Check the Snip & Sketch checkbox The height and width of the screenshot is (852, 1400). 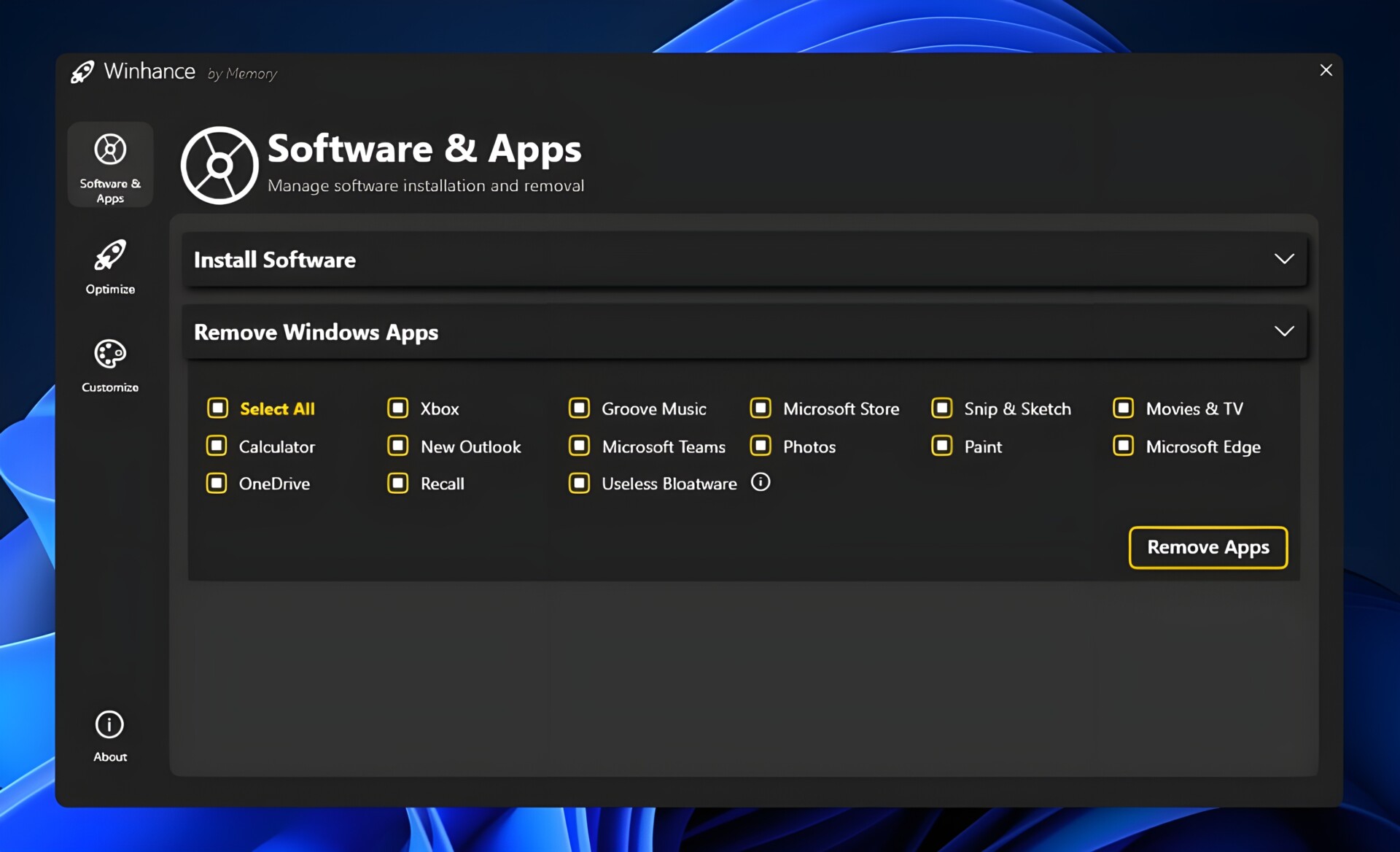pyautogui.click(x=942, y=408)
